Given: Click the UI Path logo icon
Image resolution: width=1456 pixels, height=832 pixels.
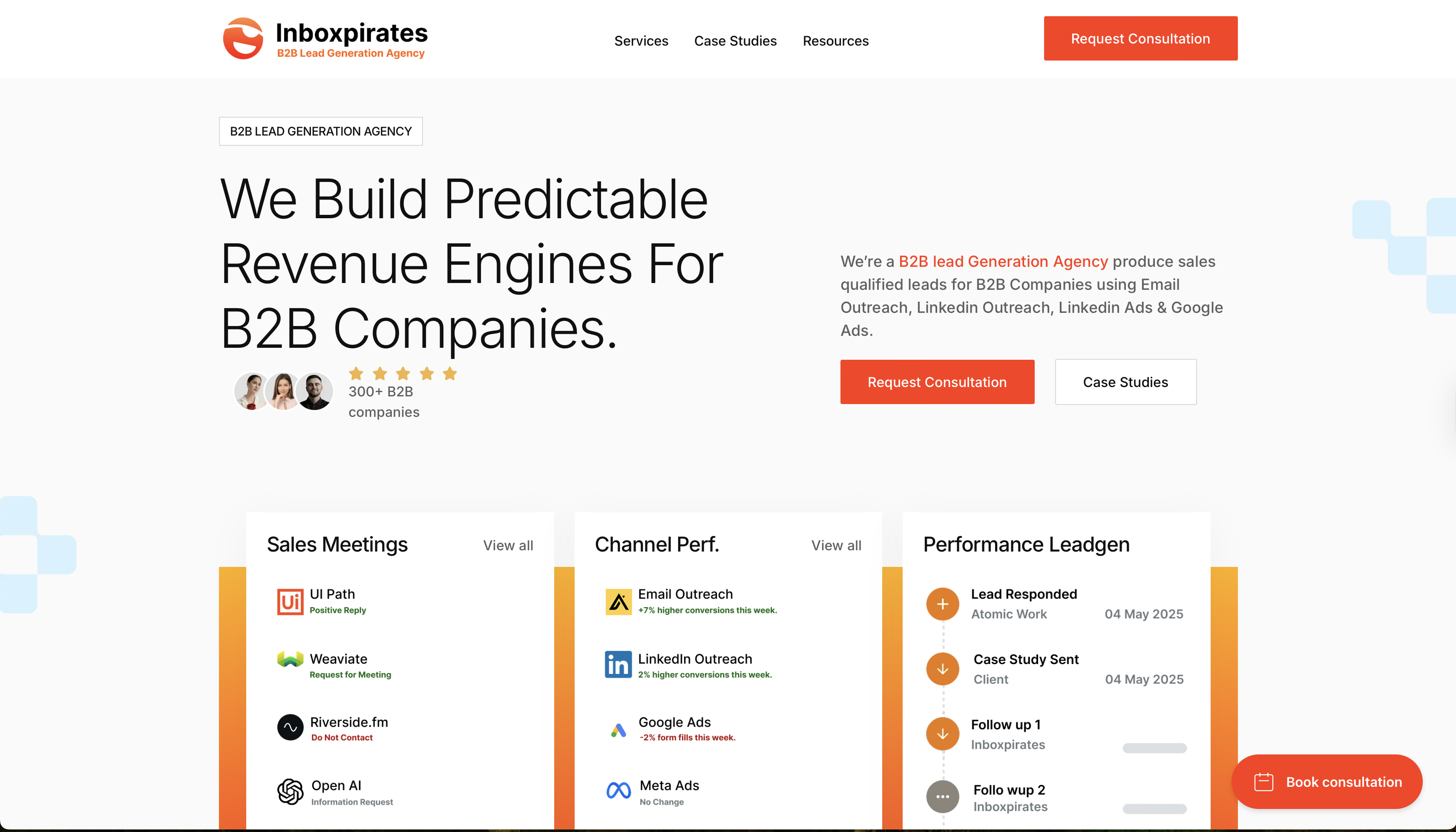Looking at the screenshot, I should coord(290,601).
